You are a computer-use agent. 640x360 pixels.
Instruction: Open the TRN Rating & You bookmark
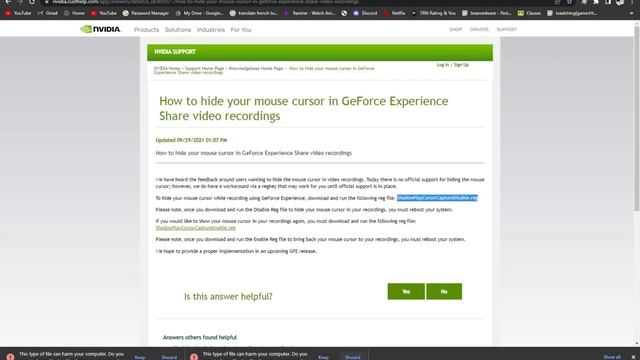[433, 13]
